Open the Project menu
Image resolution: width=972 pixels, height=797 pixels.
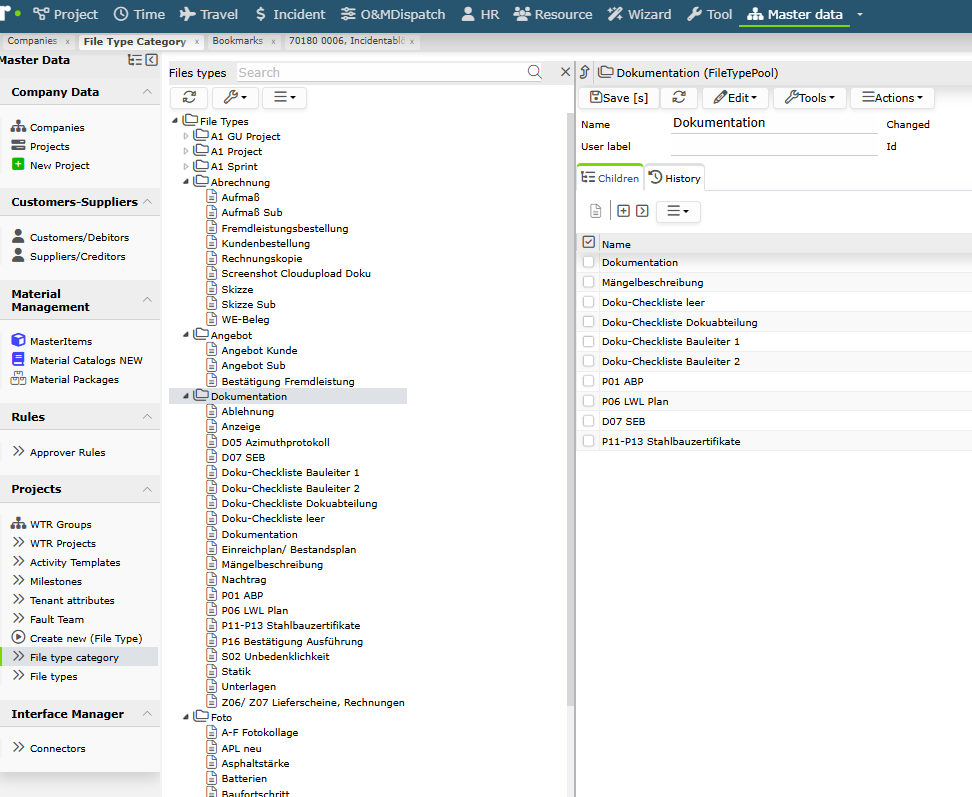pyautogui.click(x=66, y=14)
